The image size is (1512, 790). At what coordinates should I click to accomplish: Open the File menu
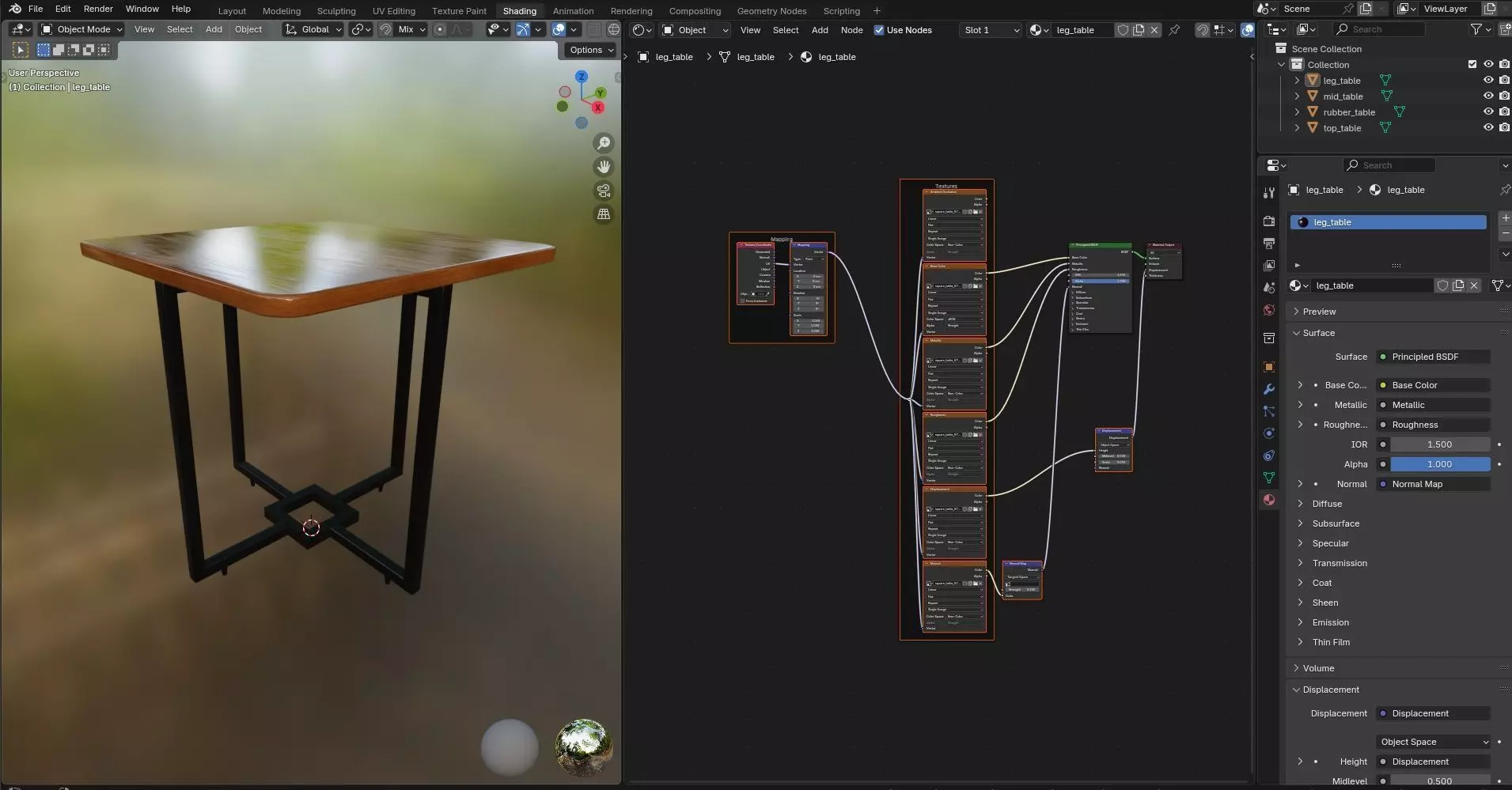coord(36,9)
